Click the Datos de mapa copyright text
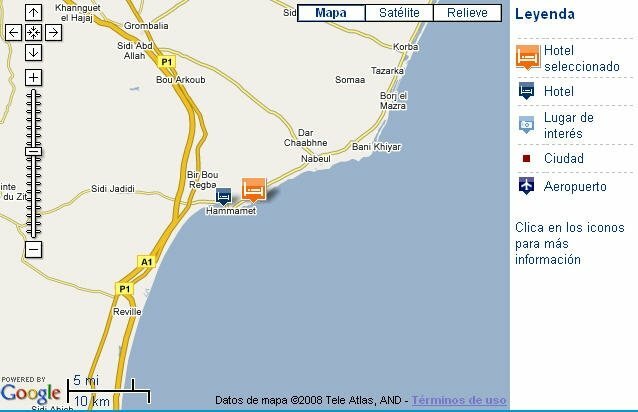The image size is (638, 412). click(309, 400)
